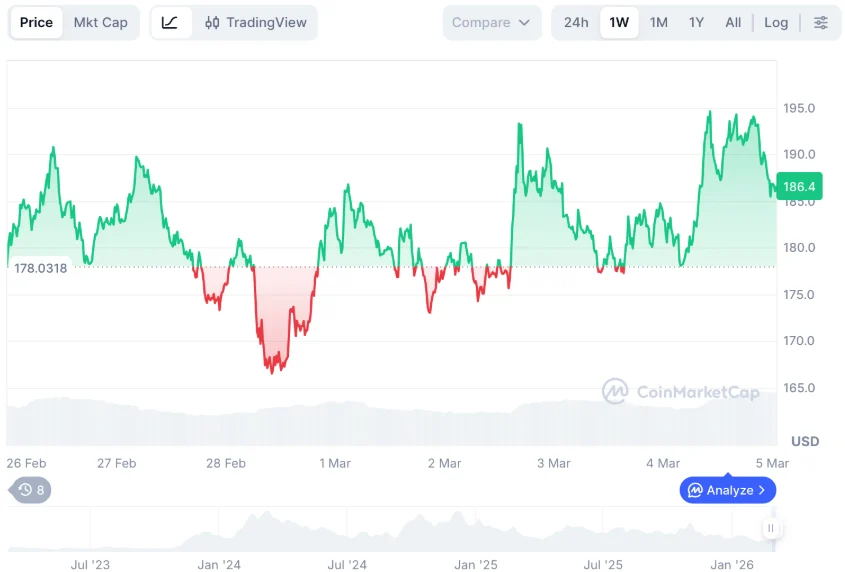The height and width of the screenshot is (572, 845).
Task: Click the CoinMarketCap watermark logo
Action: pos(615,391)
